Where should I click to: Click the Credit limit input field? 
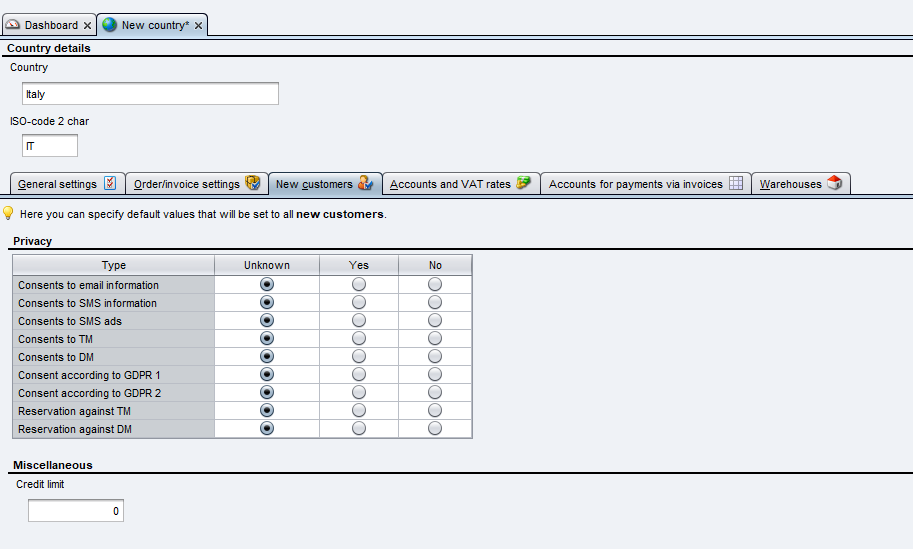click(x=75, y=511)
